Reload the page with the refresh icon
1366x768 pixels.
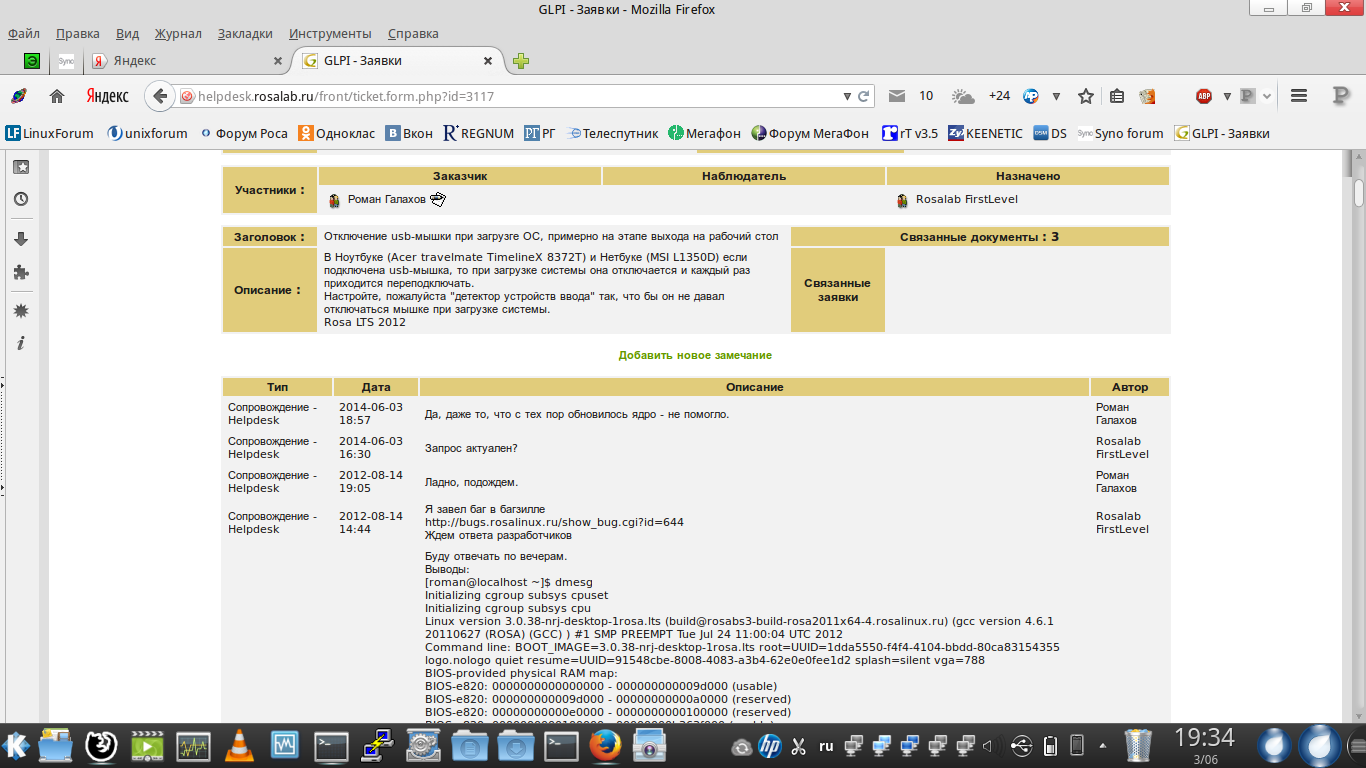[863, 96]
